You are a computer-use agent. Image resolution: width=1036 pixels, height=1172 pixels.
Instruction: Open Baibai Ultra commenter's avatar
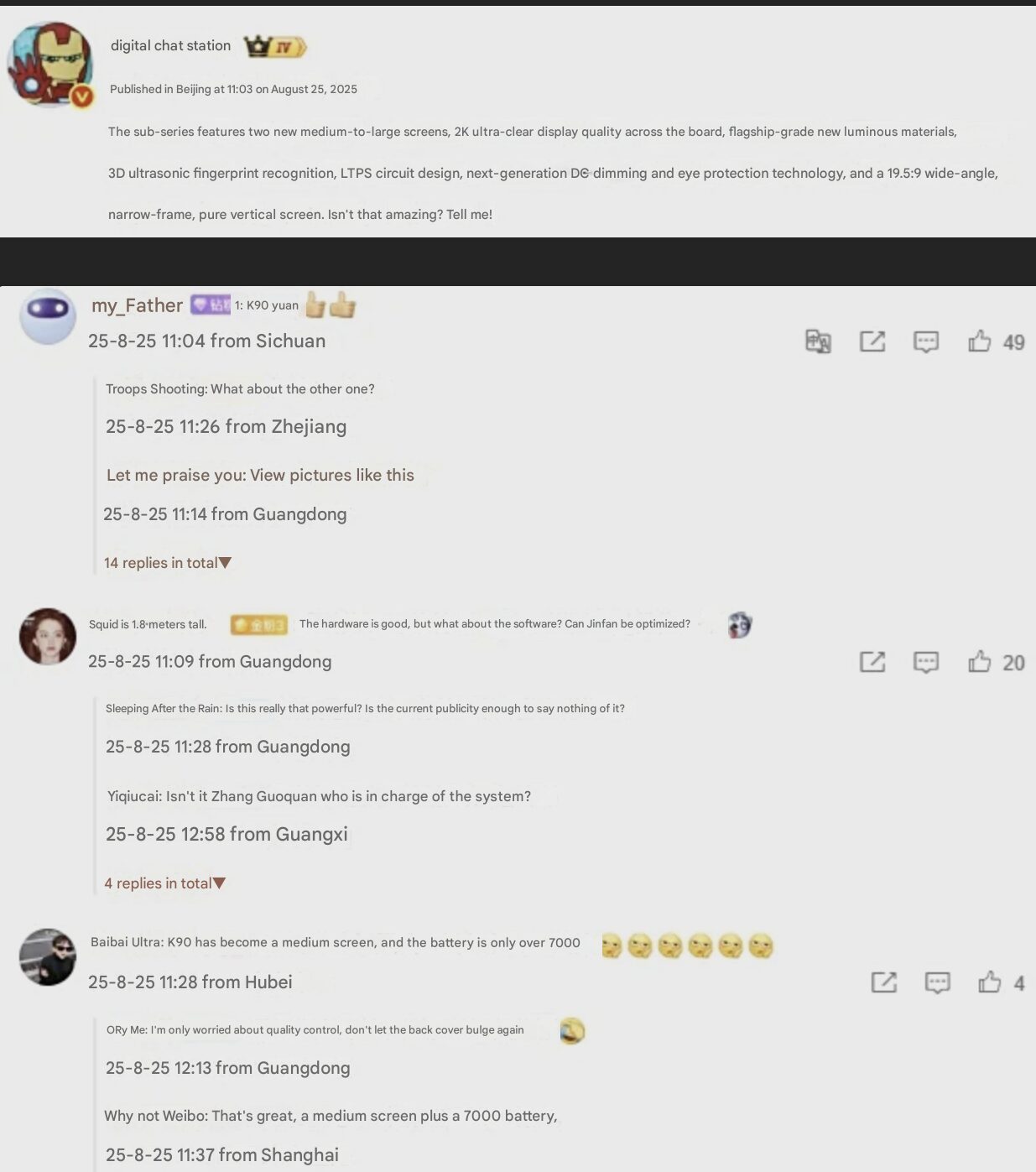[x=48, y=957]
